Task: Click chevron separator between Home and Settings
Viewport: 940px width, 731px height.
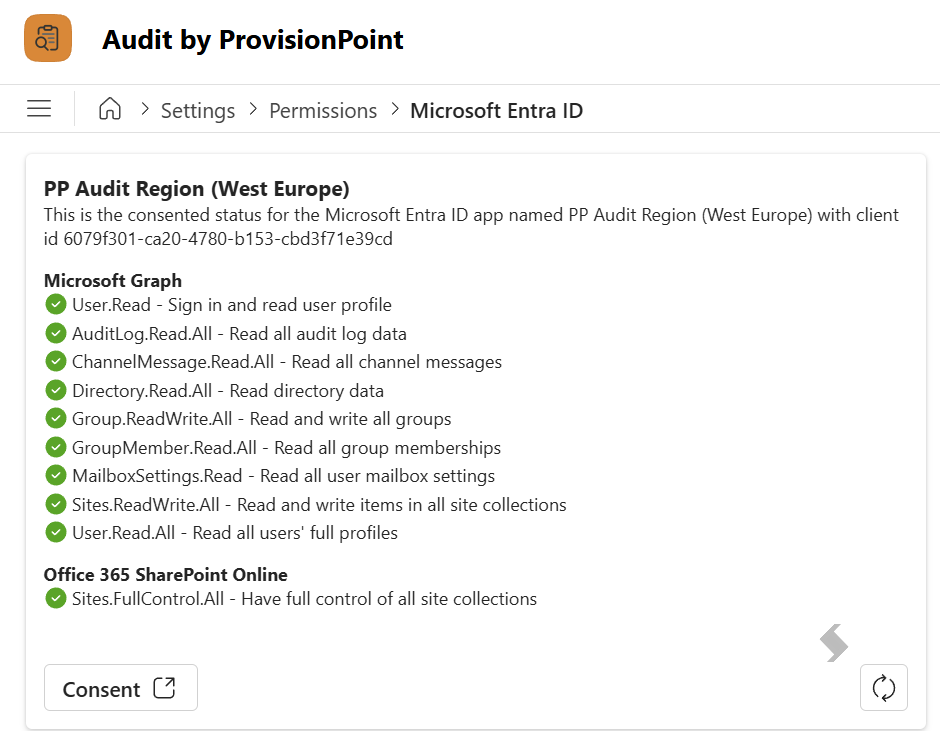Action: pos(144,109)
